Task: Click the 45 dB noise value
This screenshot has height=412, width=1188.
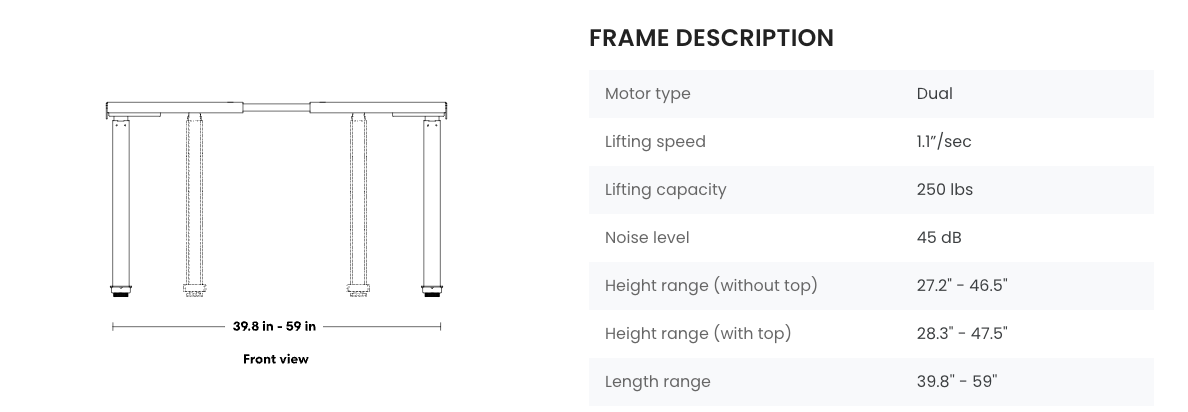Action: [x=938, y=238]
